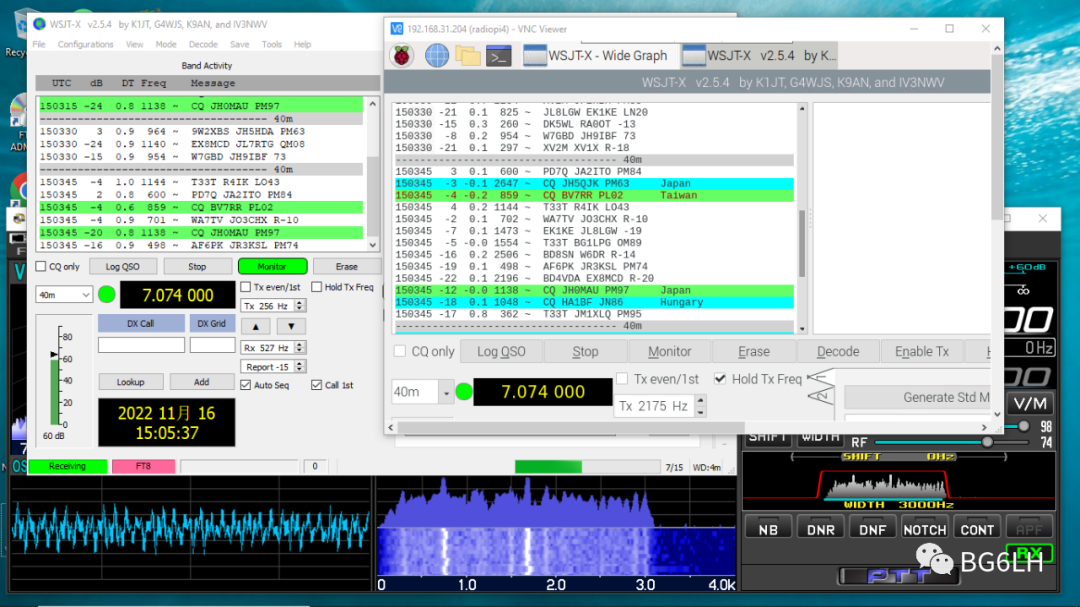Toggle the NOTCH button on radio panel
The width and height of the screenshot is (1080, 607).
[x=924, y=528]
